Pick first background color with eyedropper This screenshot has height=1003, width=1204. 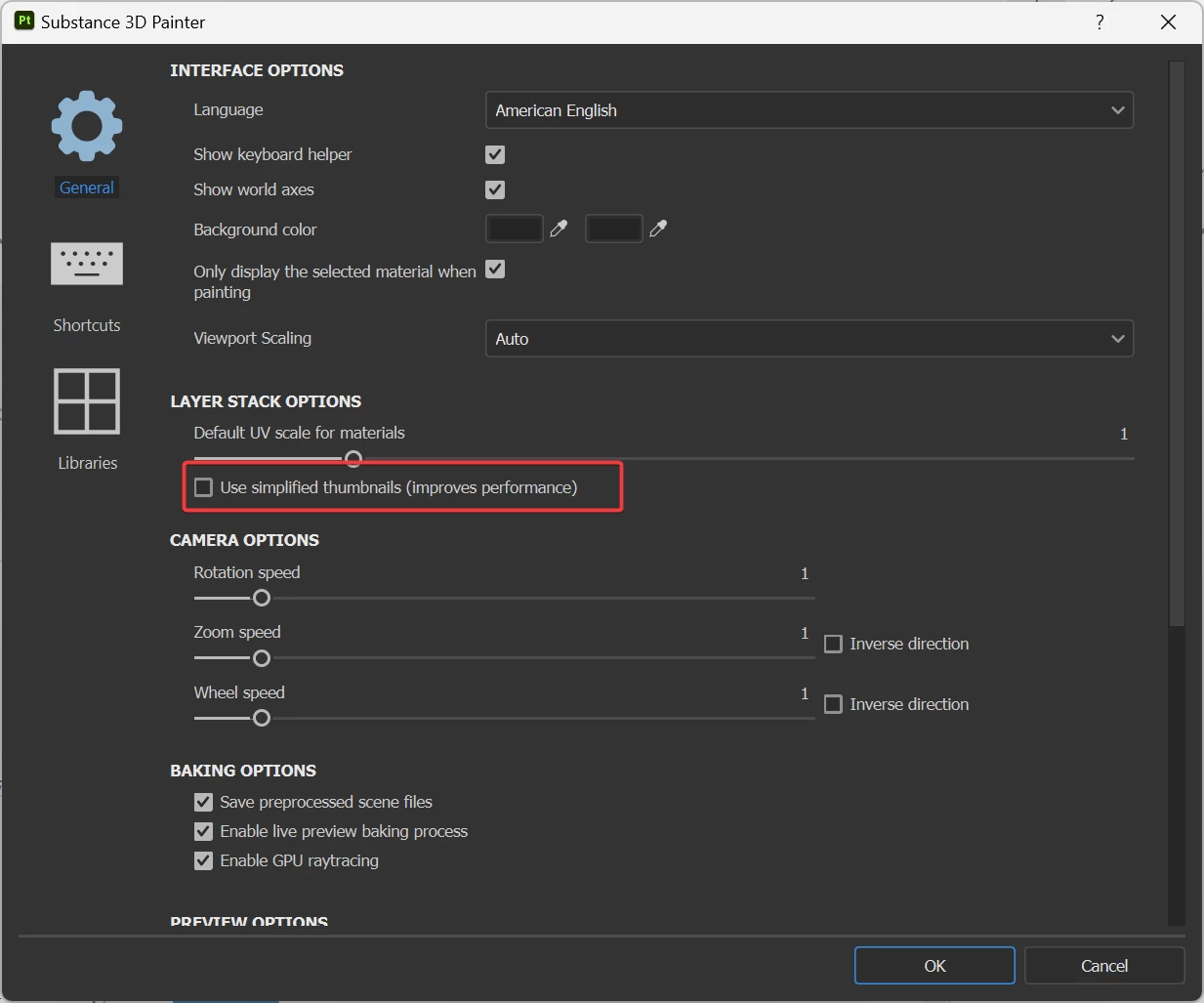[x=559, y=229]
